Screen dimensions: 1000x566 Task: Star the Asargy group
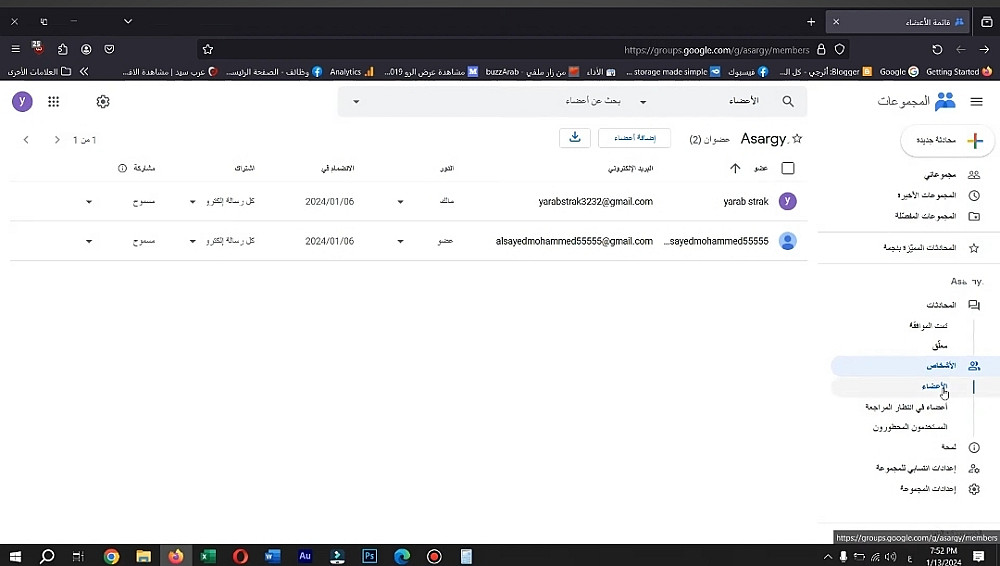tap(797, 138)
